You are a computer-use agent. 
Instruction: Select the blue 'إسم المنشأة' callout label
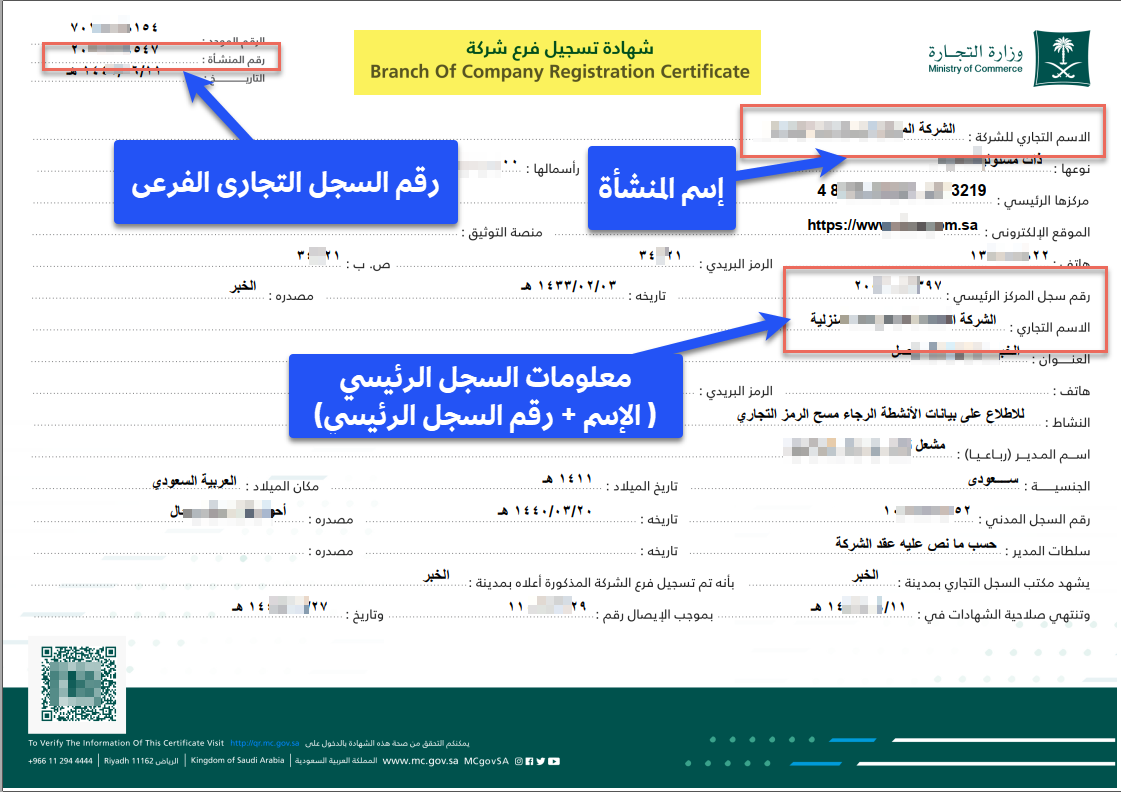pyautogui.click(x=661, y=187)
